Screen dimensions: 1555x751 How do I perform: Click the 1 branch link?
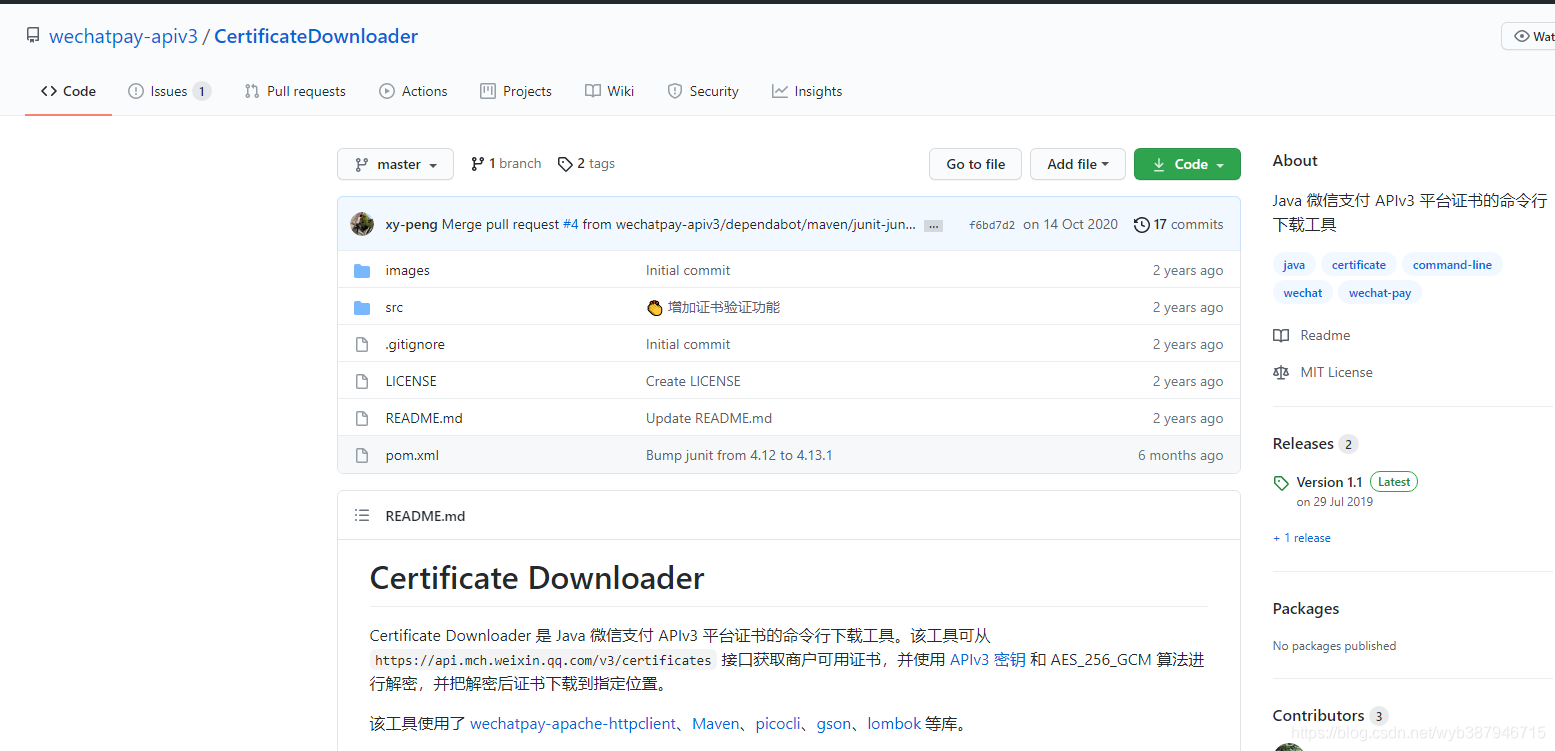coord(506,164)
